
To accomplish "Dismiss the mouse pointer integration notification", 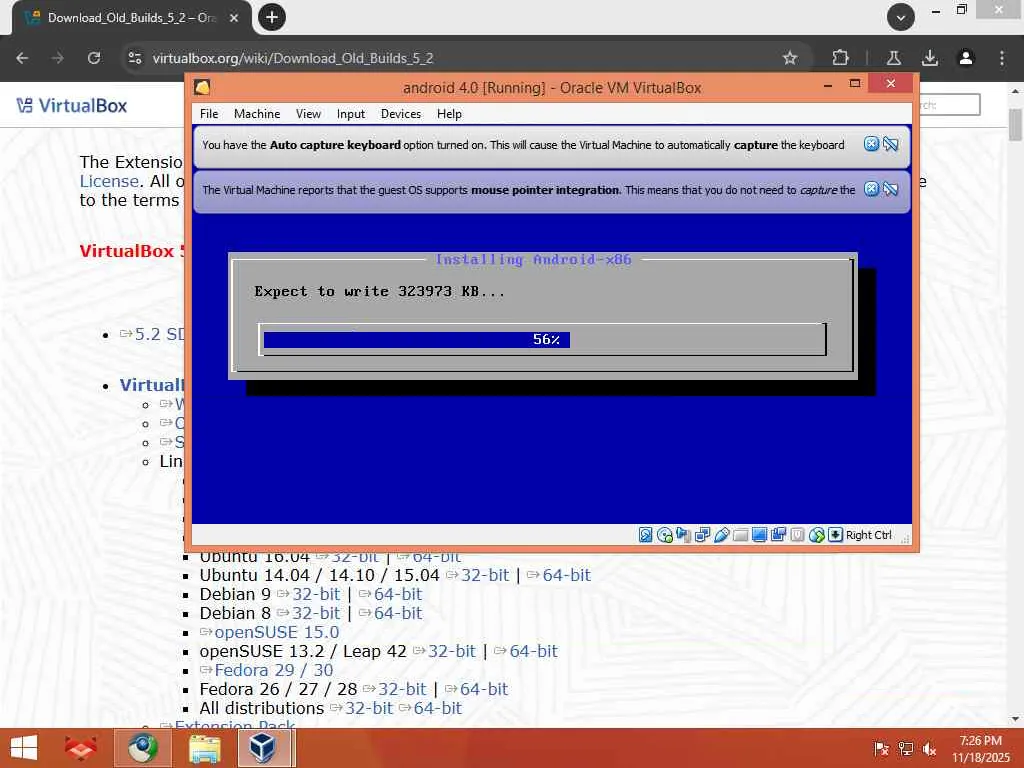I will (x=871, y=189).
